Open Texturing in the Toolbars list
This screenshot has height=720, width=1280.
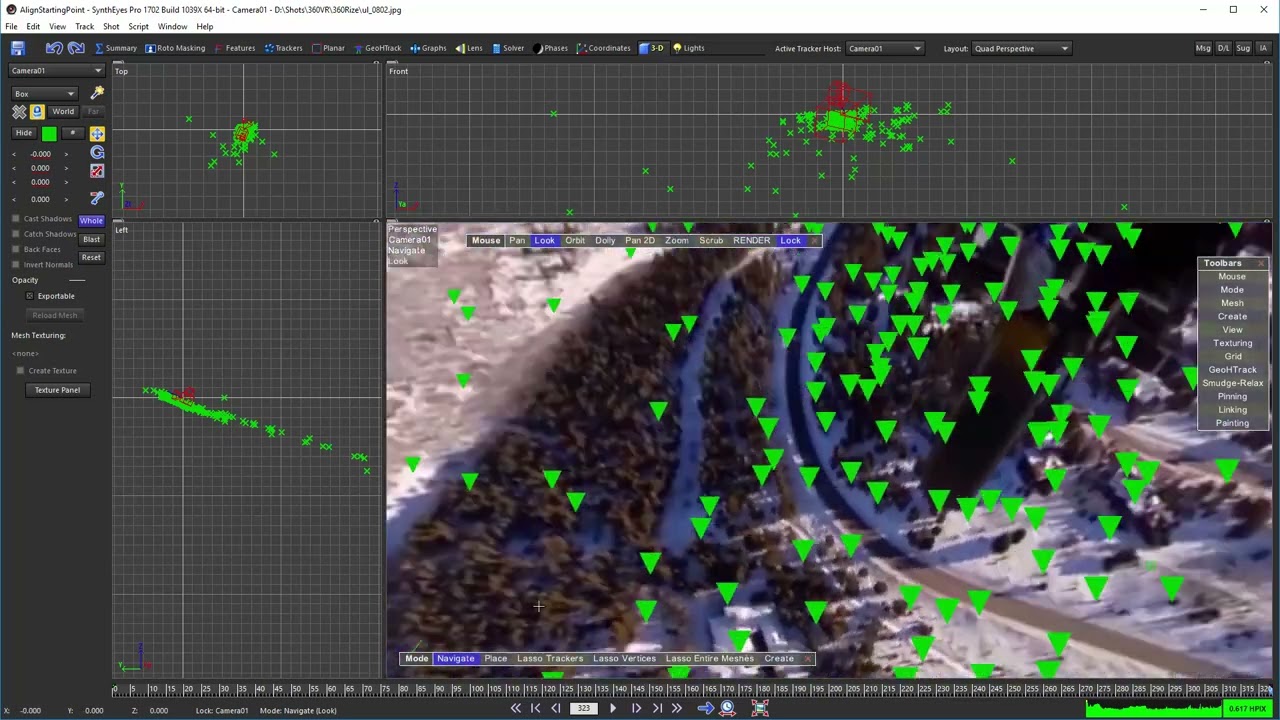(1232, 343)
